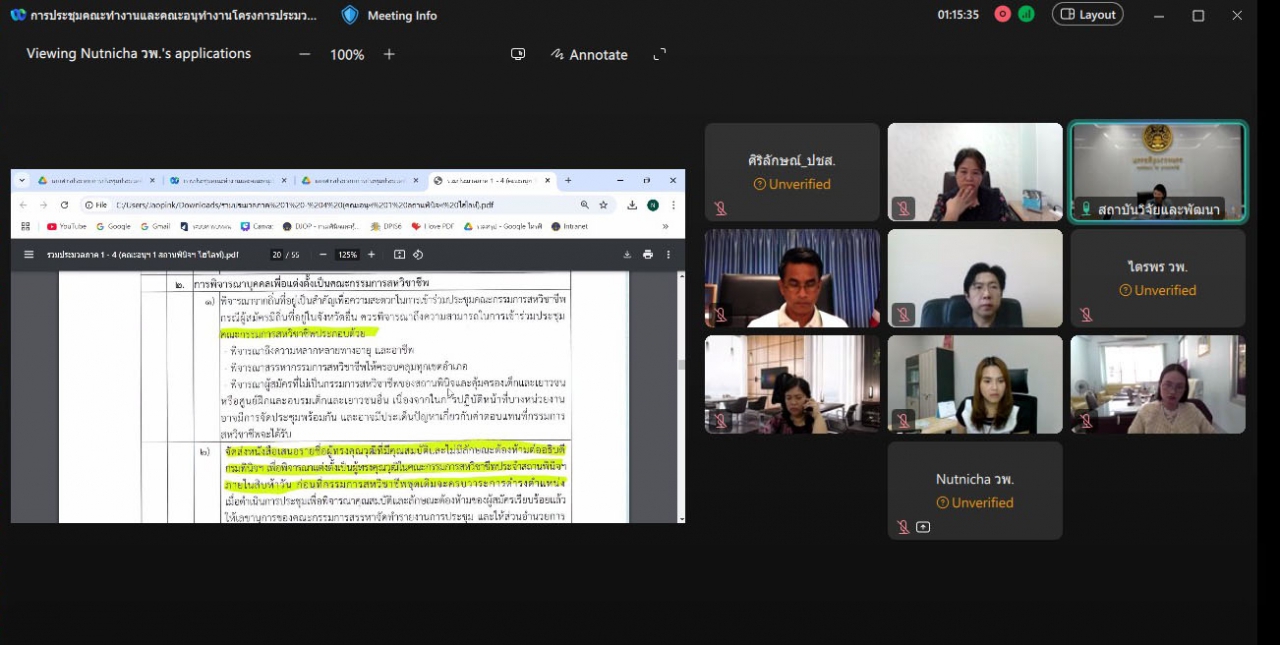This screenshot has width=1280, height=645.
Task: Open the Intranet bookmark
Action: 570,226
